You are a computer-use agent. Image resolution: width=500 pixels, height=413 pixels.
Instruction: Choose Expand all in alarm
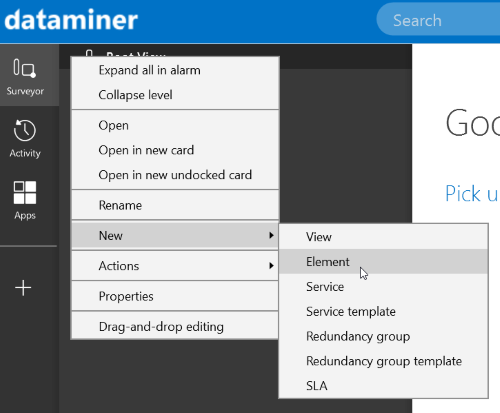pos(175,70)
